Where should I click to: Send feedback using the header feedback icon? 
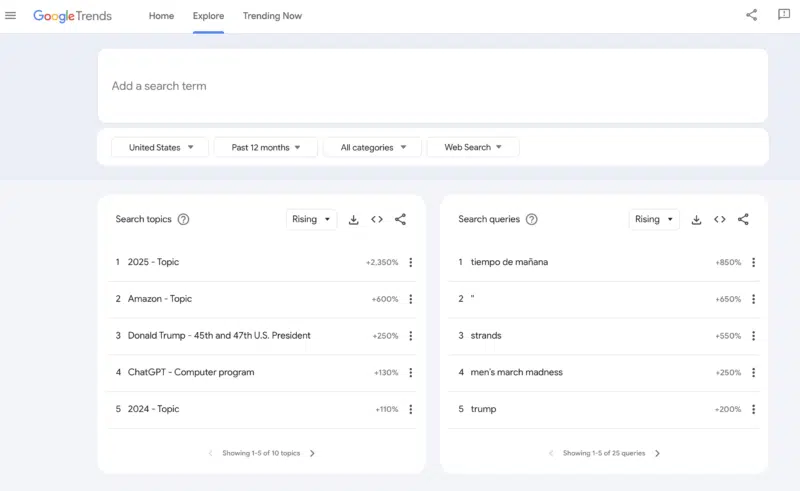coord(784,15)
